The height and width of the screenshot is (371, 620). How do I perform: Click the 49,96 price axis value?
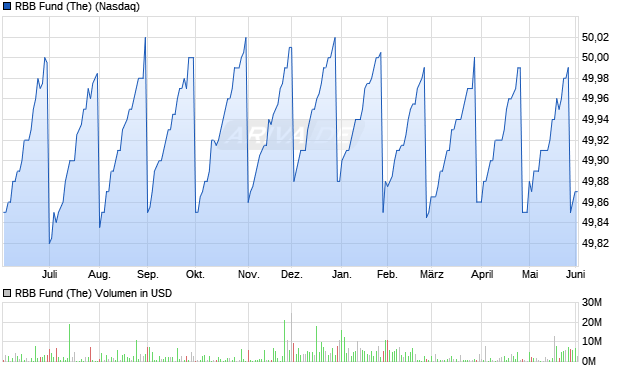tap(595, 98)
